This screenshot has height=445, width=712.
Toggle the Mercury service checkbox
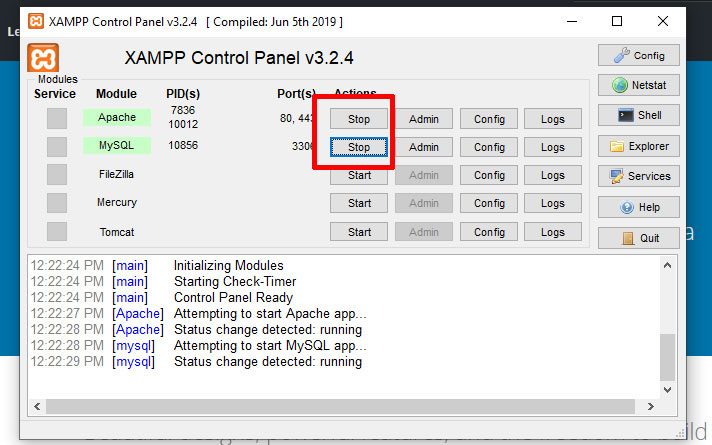[57, 203]
